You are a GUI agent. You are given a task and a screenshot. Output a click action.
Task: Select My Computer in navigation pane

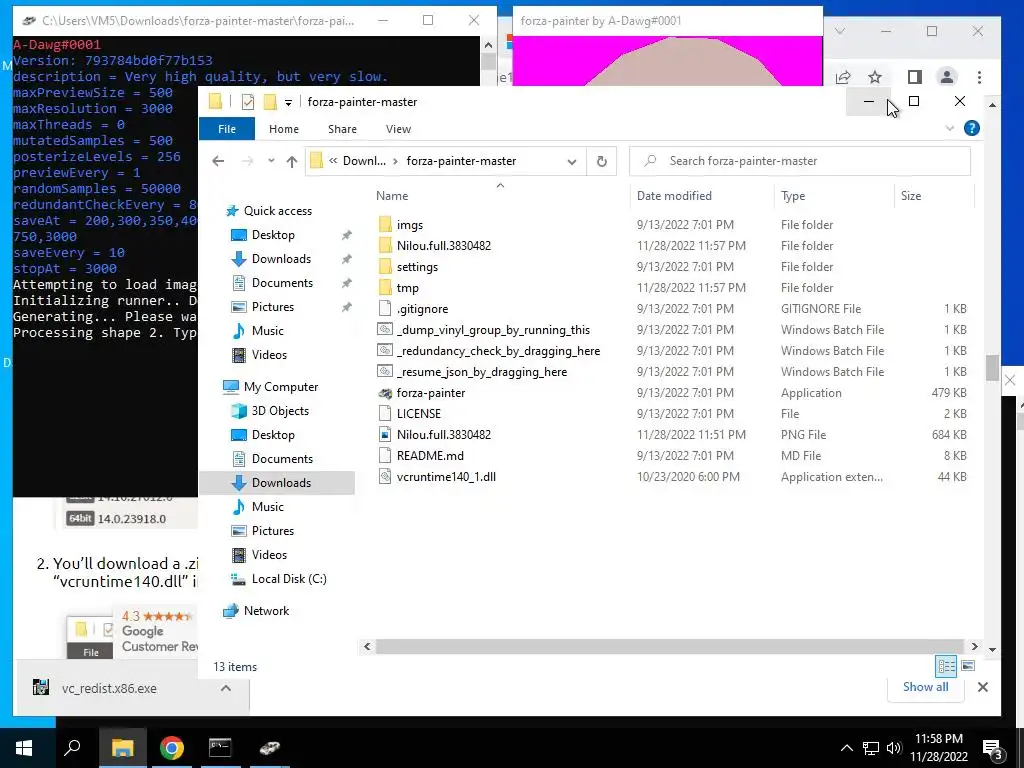[281, 387]
